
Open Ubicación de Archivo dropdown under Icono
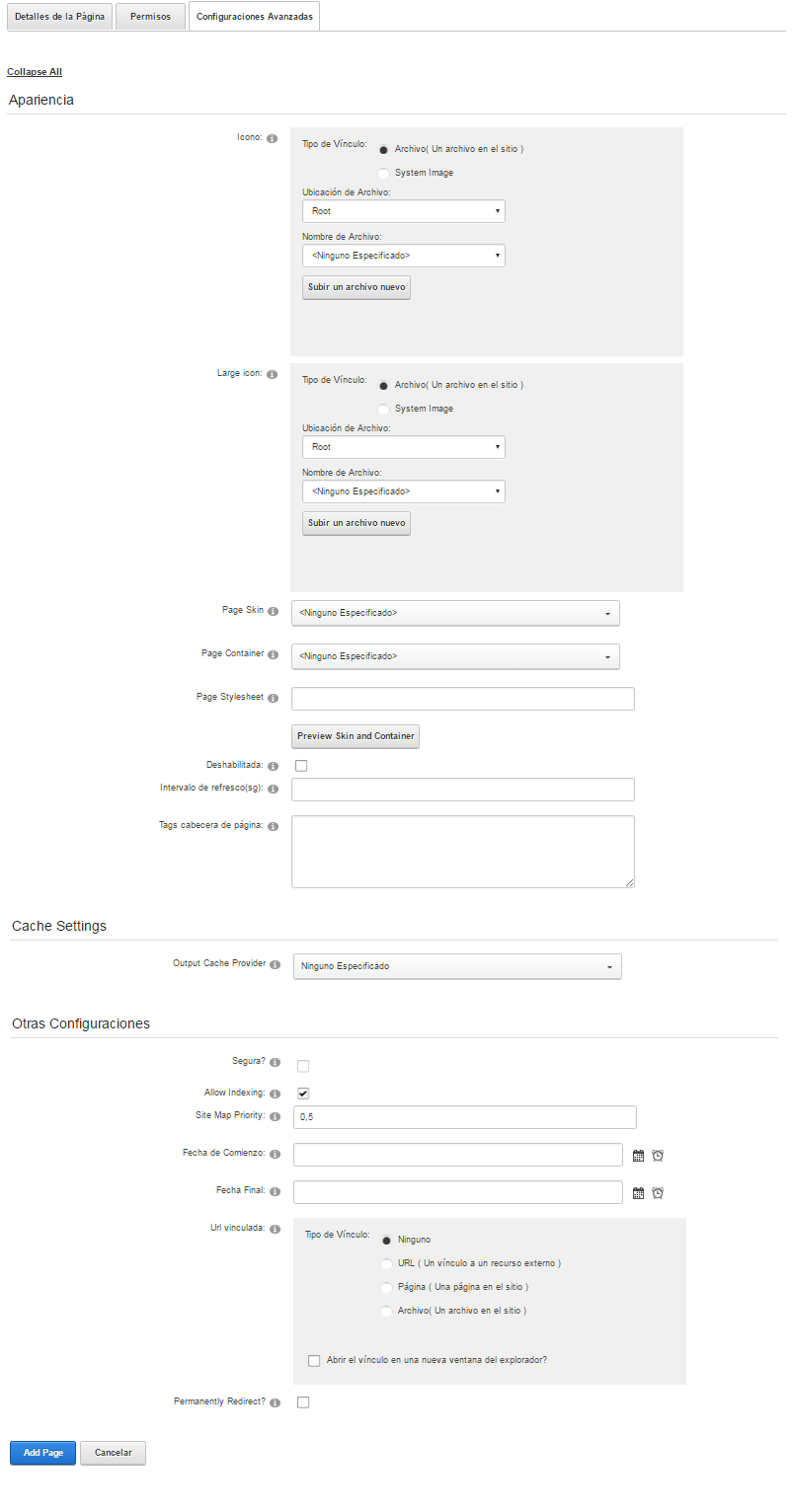[404, 211]
